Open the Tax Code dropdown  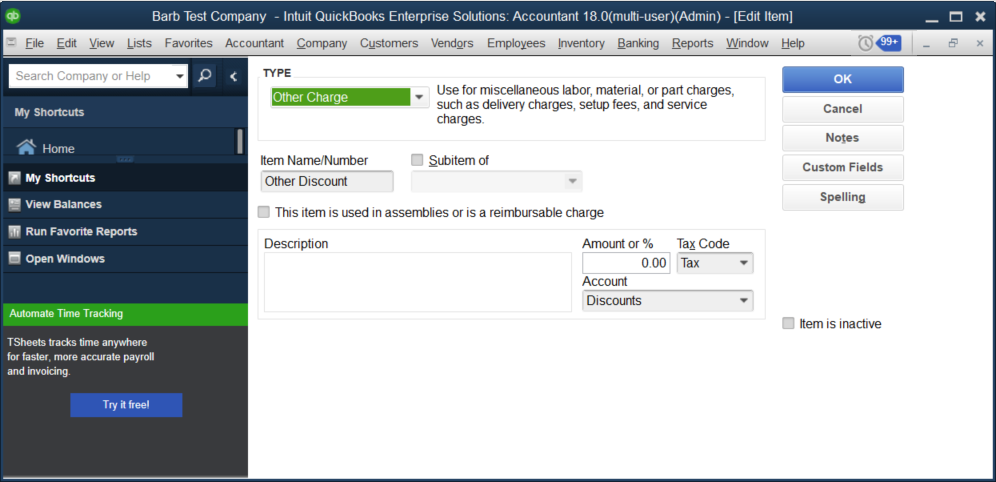click(x=743, y=263)
